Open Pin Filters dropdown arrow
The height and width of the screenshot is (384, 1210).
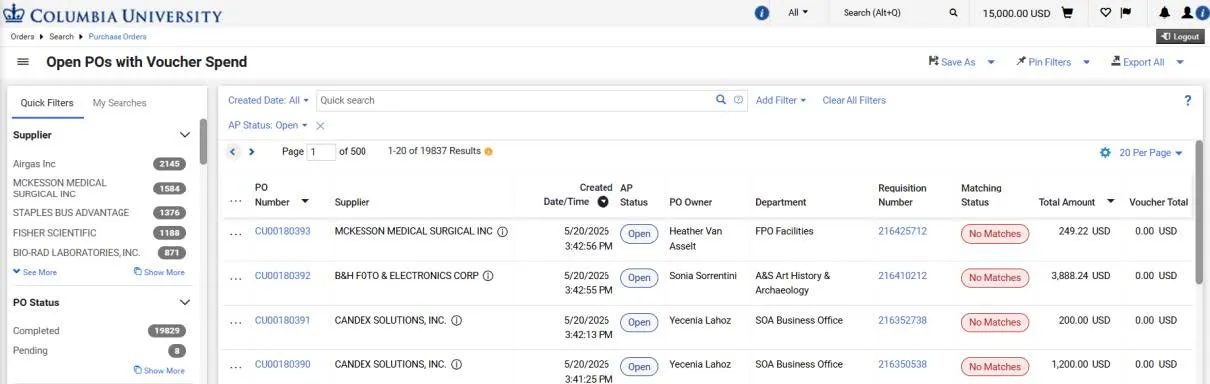[x=1087, y=62]
